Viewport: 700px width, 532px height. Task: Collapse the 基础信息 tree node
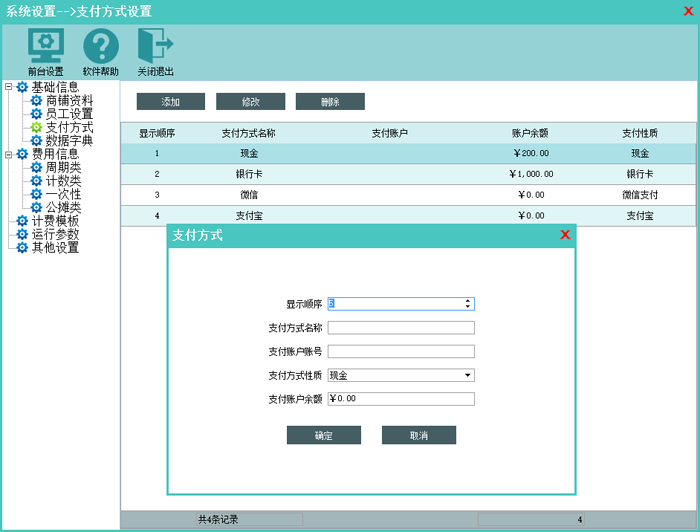[8, 88]
